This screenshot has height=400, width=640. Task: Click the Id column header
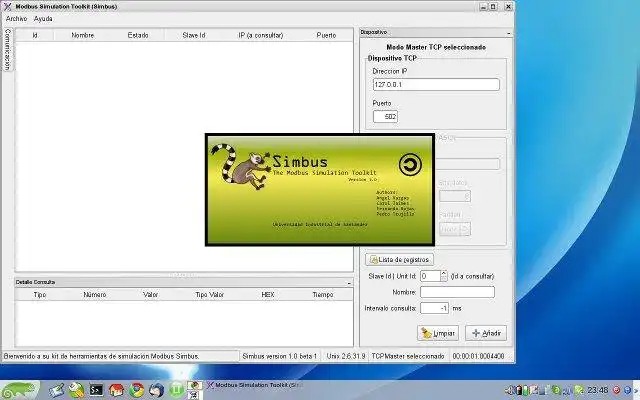[35, 35]
